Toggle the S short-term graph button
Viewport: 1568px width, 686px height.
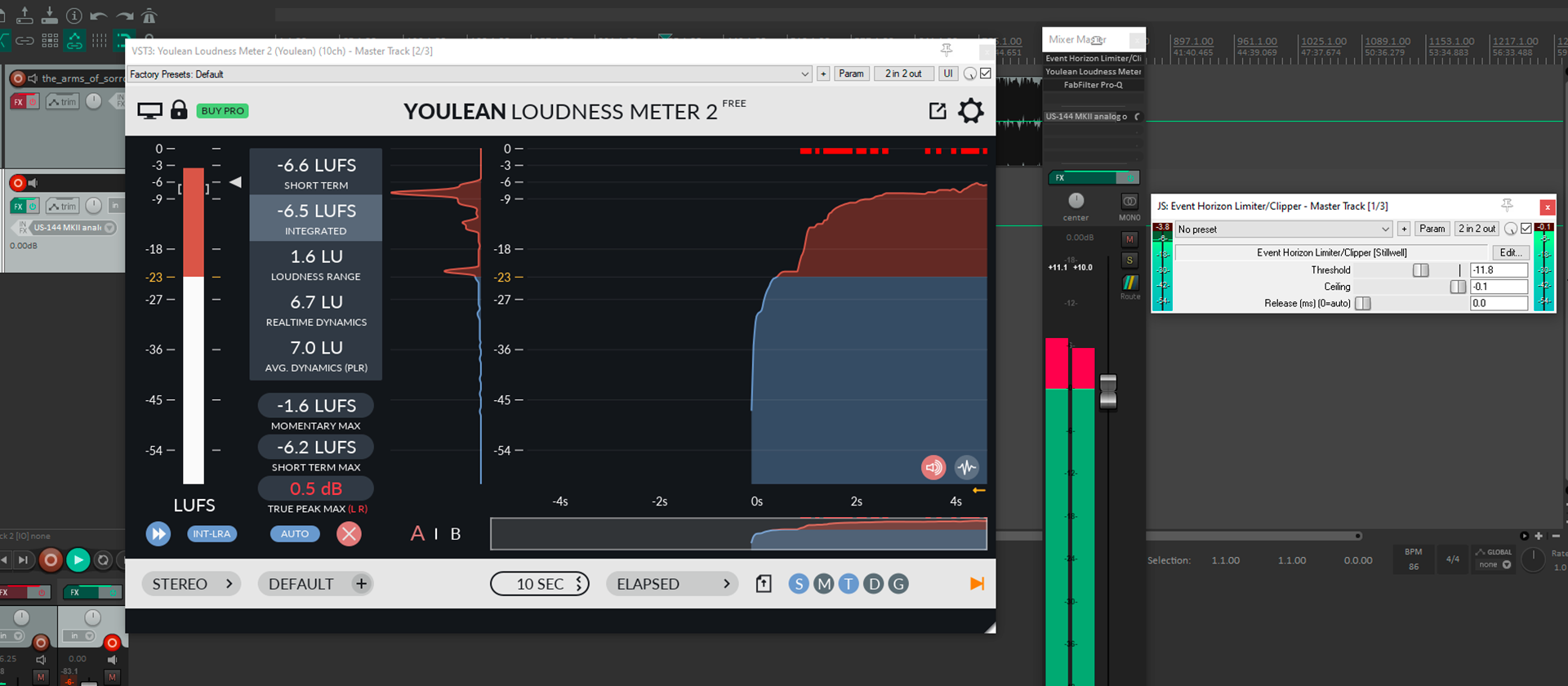click(799, 584)
